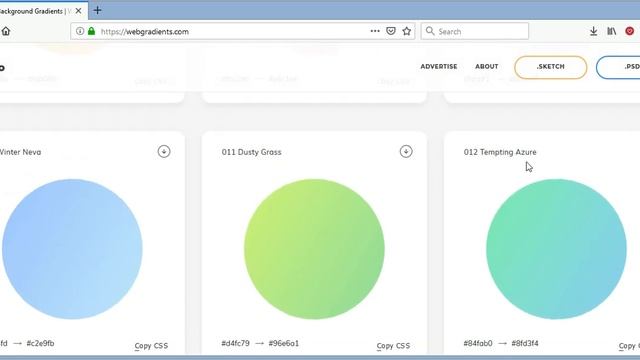
Task: Click the Pocket save icon
Action: click(391, 31)
